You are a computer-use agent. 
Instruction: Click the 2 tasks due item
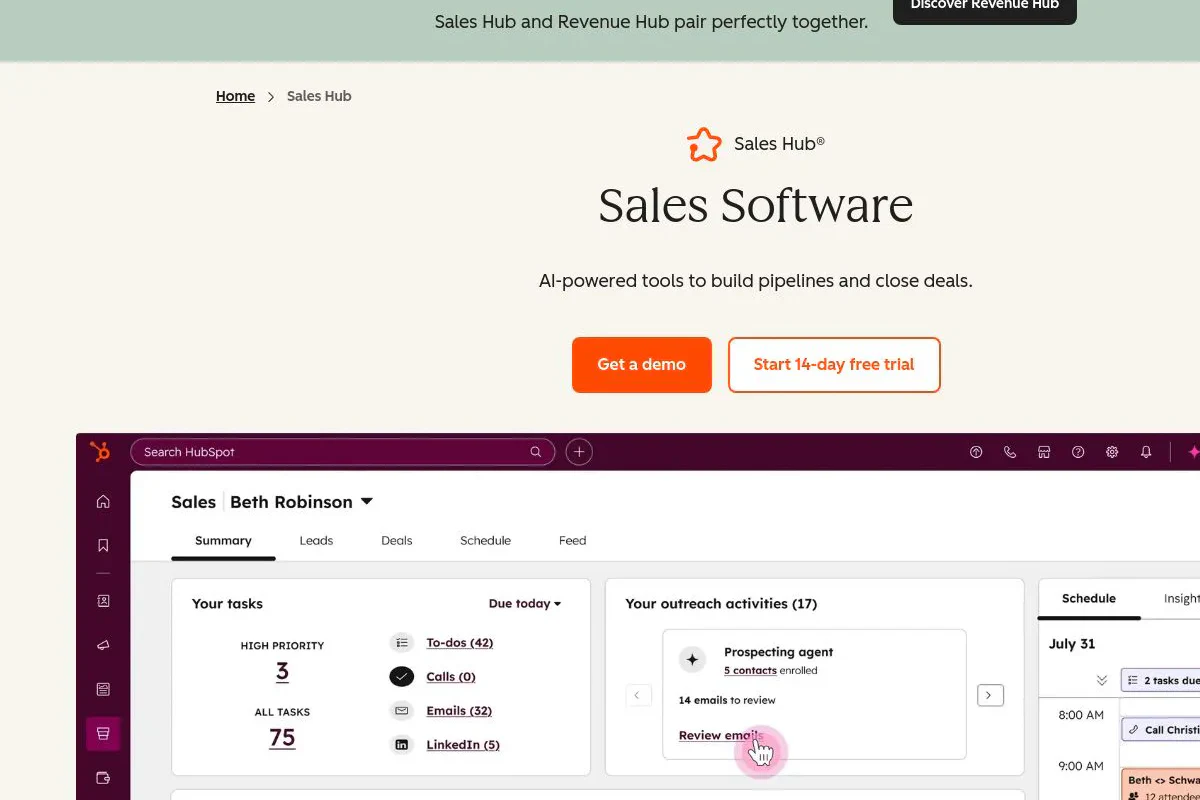pos(1161,680)
